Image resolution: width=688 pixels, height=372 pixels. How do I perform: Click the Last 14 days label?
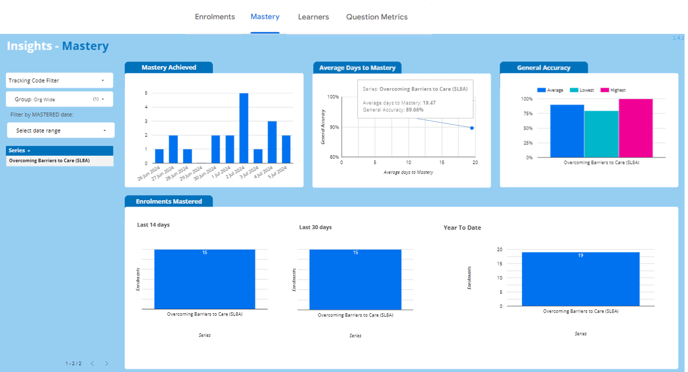point(153,225)
